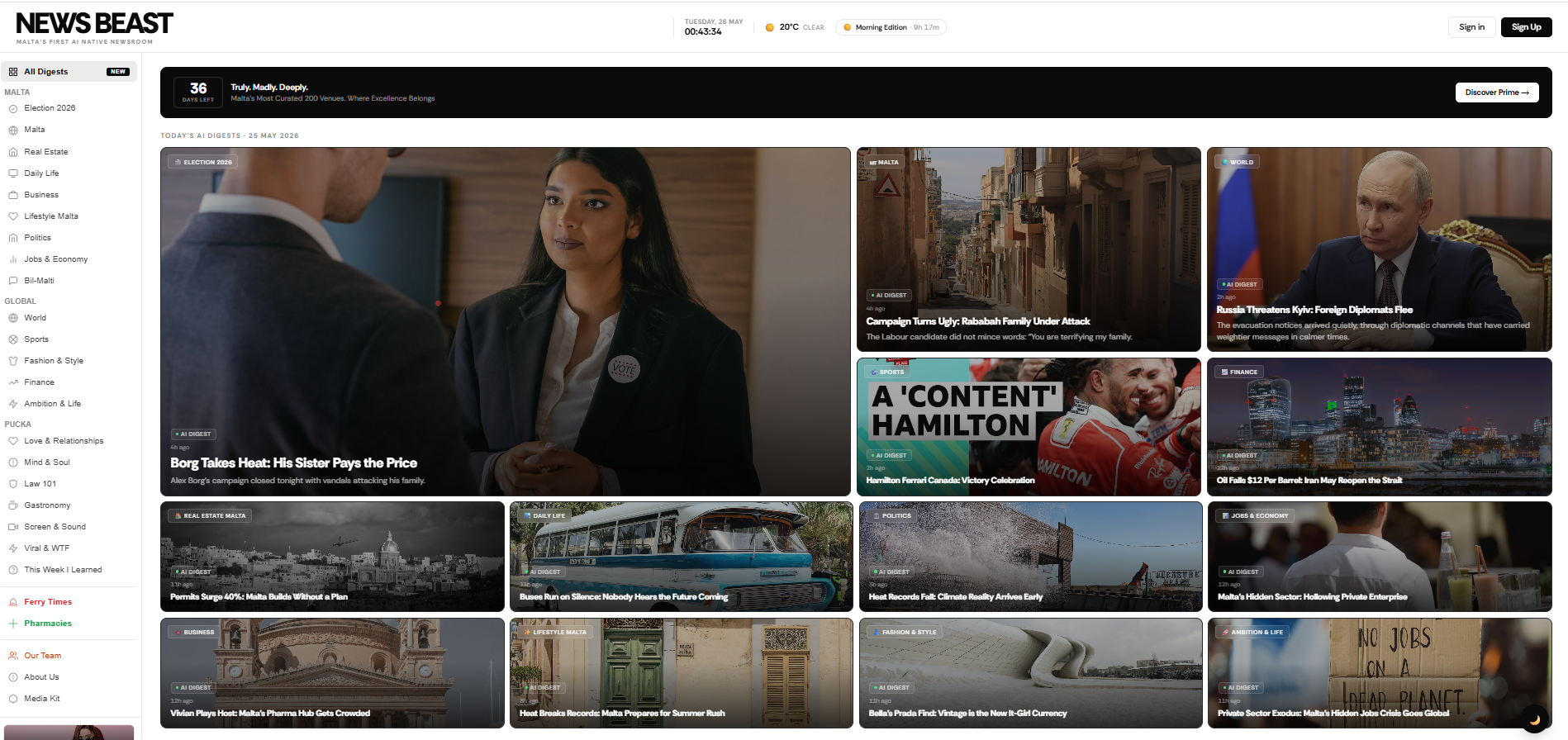This screenshot has width=1568, height=740.
Task: Open 'Bella's Prada Find' headline
Action: 967,713
